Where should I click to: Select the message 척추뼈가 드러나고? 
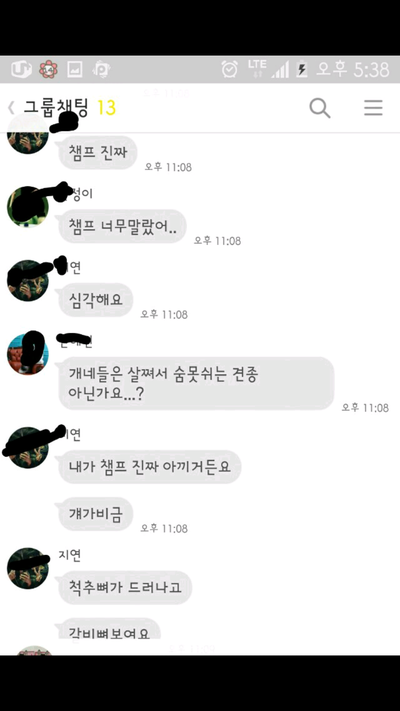pyautogui.click(x=125, y=588)
